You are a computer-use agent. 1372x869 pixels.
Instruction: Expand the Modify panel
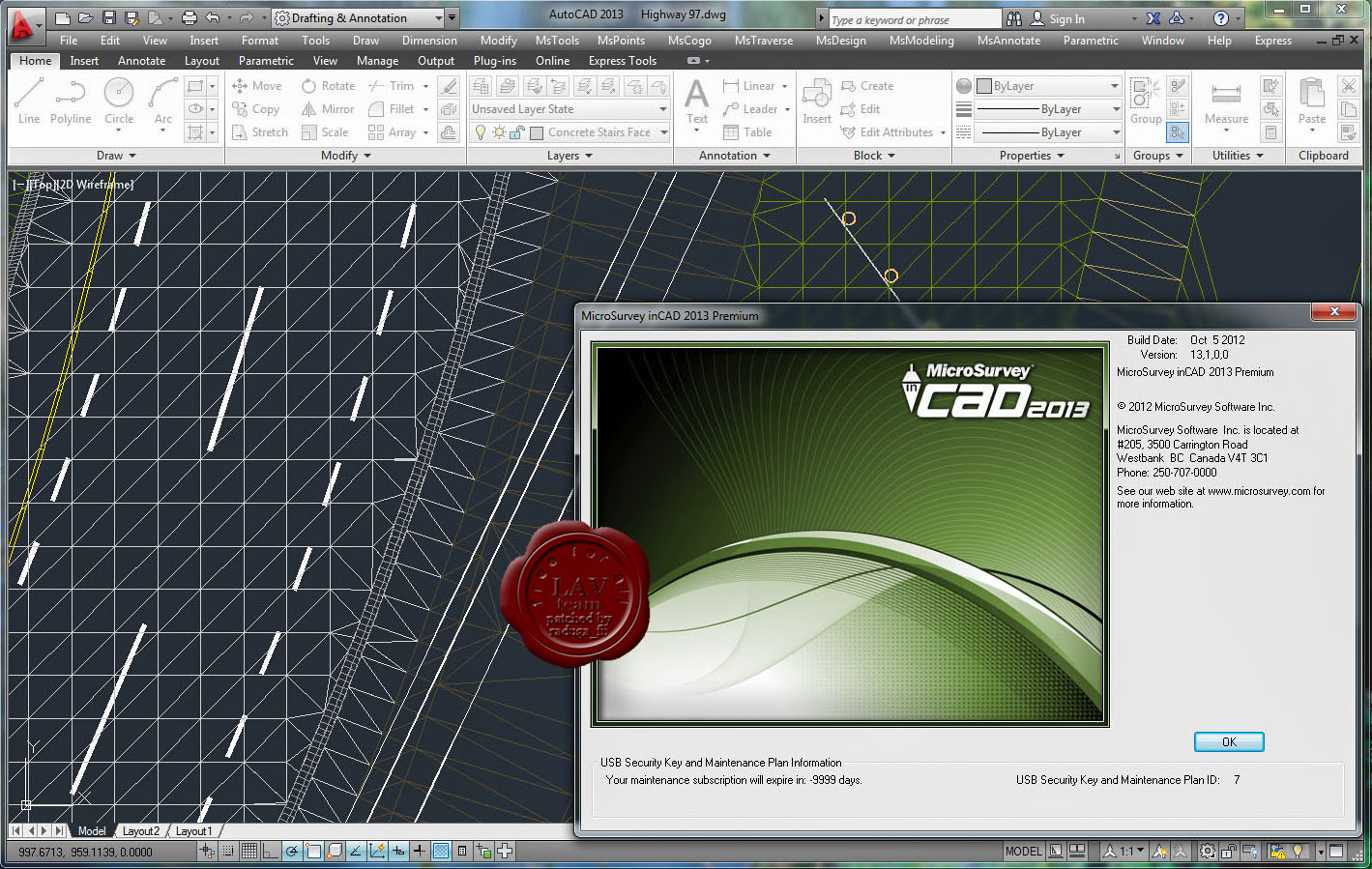click(x=345, y=156)
